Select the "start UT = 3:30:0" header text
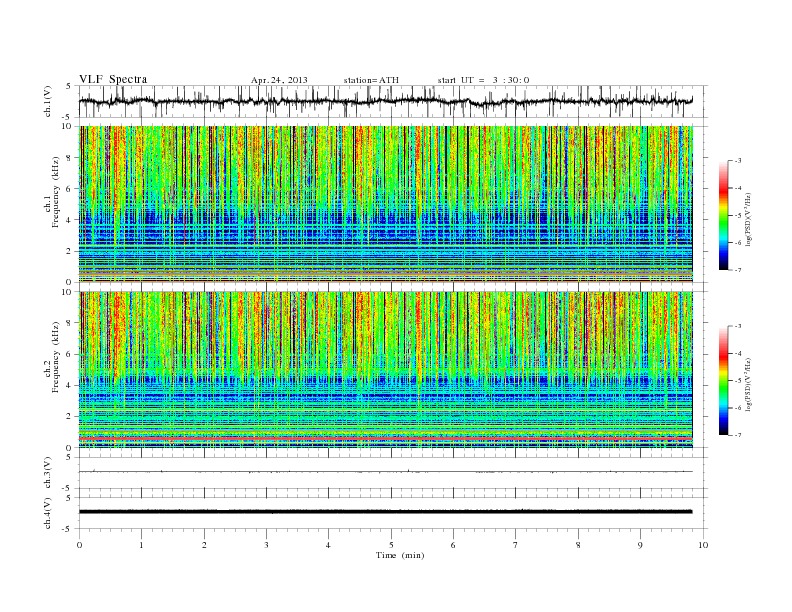Viewport: 792px width, 612px height. tap(483, 80)
